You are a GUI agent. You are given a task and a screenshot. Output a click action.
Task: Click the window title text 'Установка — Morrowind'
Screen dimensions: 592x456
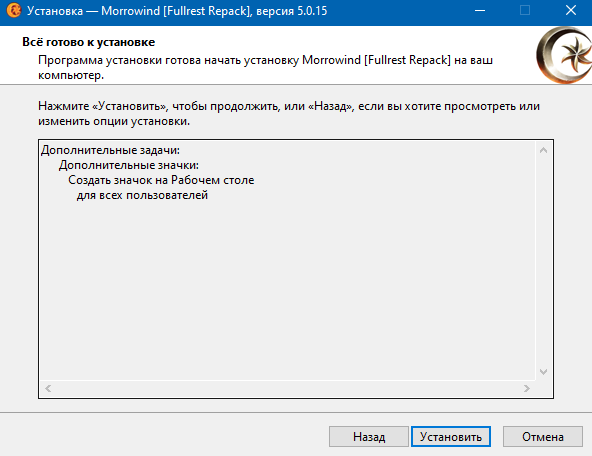pos(94,11)
